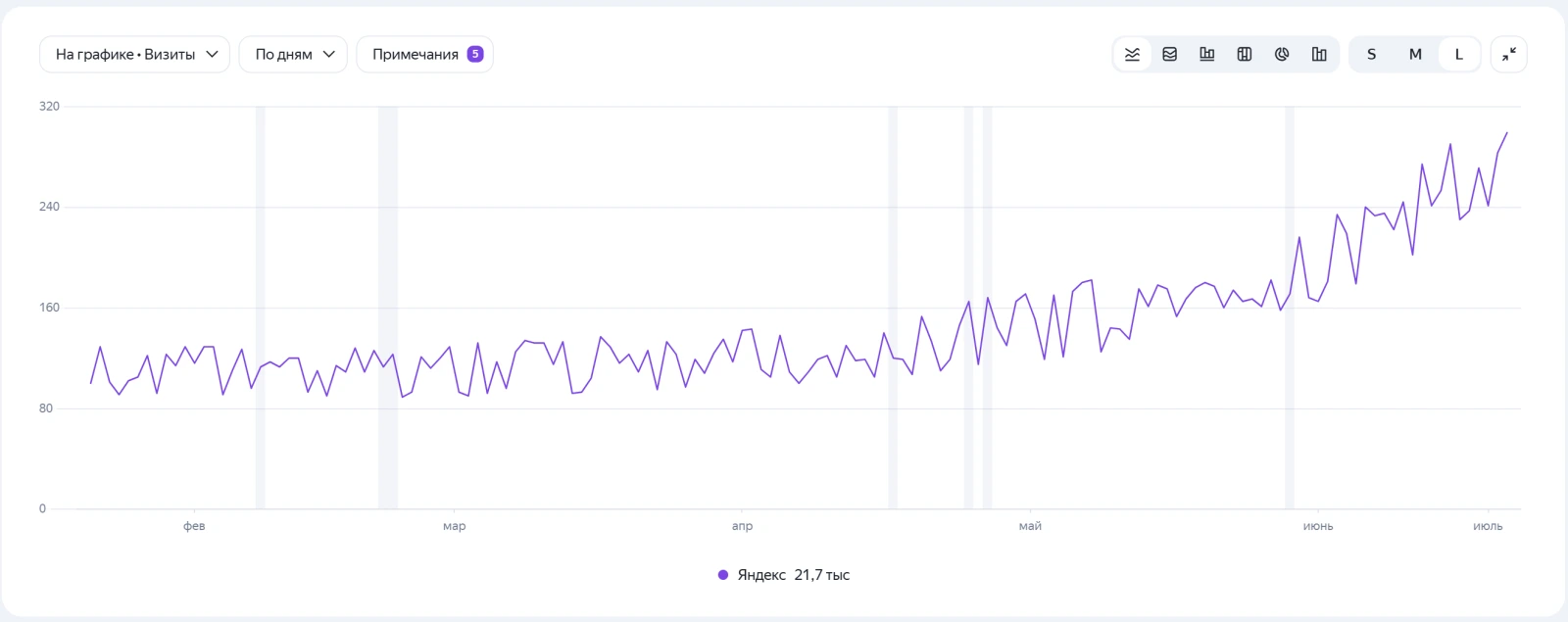
Task: Click the purple notes count badge 5
Action: pos(475,54)
